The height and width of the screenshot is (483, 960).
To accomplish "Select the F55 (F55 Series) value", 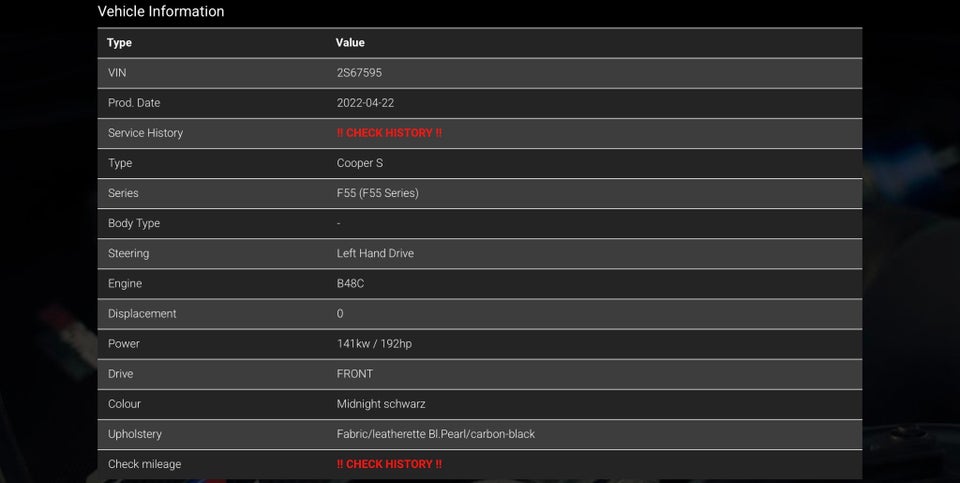I will [378, 193].
